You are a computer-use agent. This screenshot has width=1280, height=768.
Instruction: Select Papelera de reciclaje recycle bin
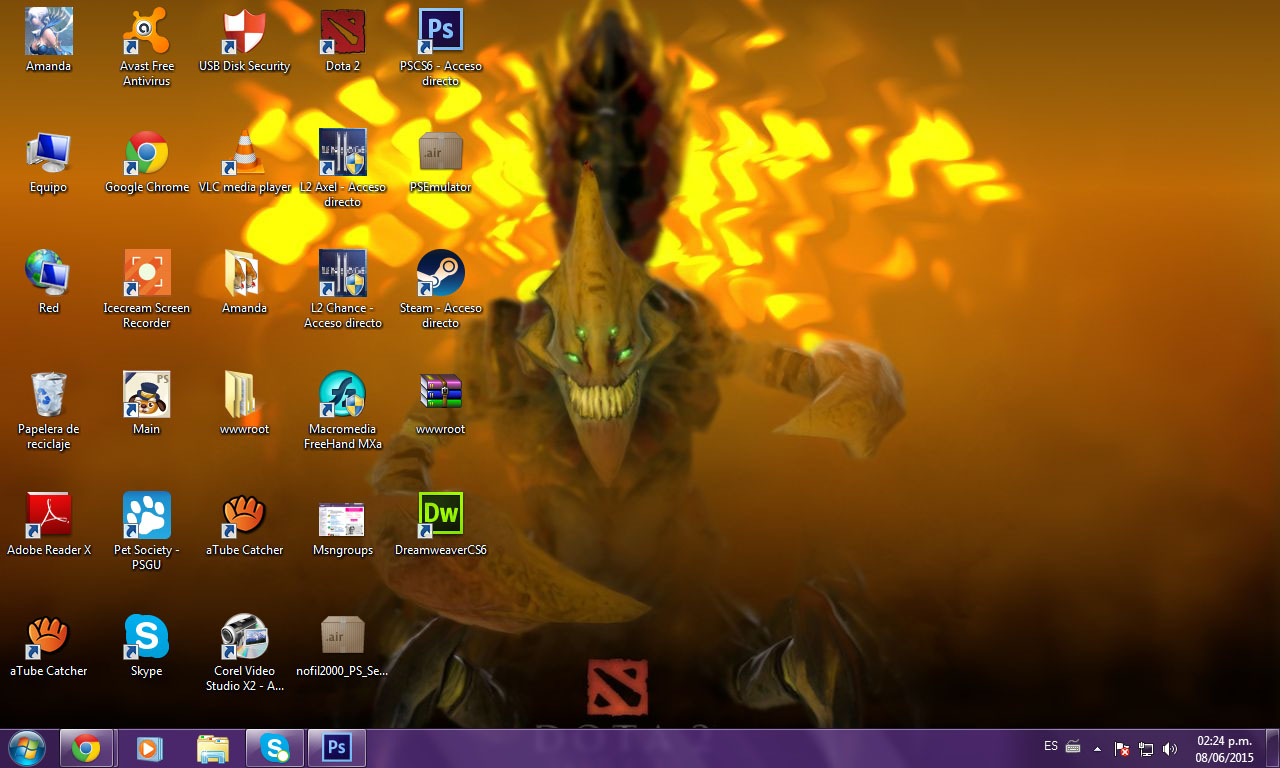click(48, 396)
